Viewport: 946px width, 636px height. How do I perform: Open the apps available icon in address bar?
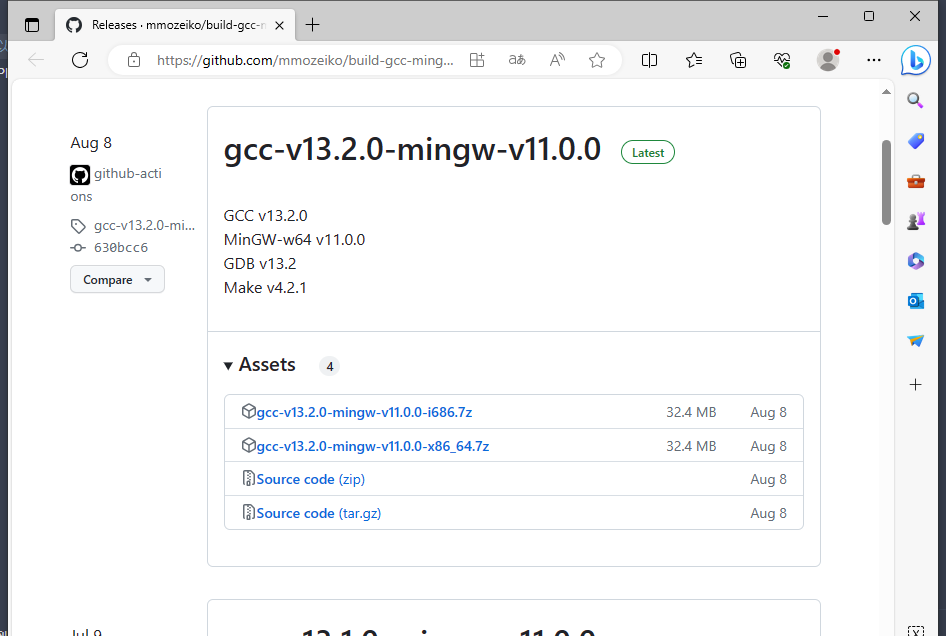click(477, 60)
